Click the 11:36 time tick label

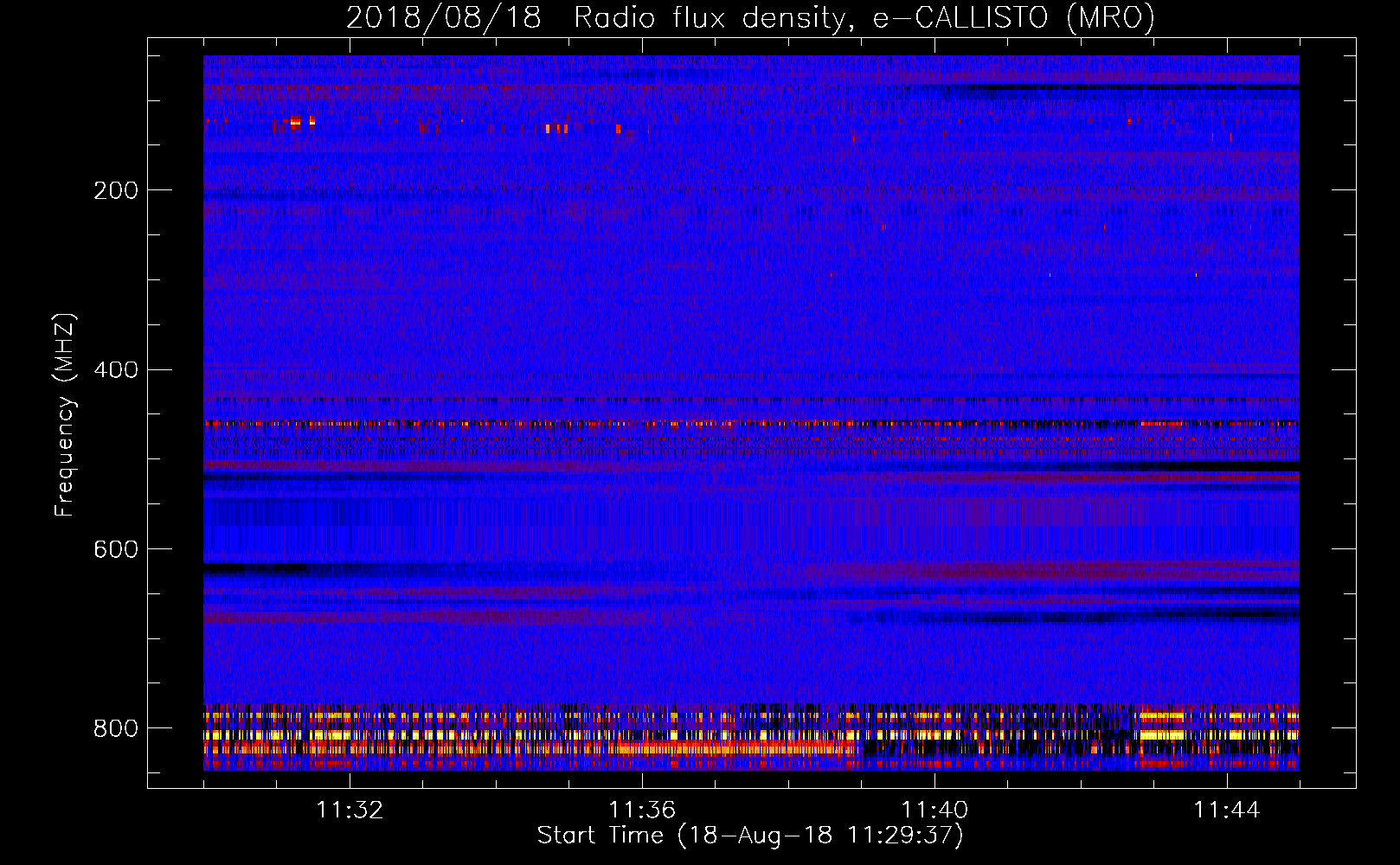tap(642, 811)
